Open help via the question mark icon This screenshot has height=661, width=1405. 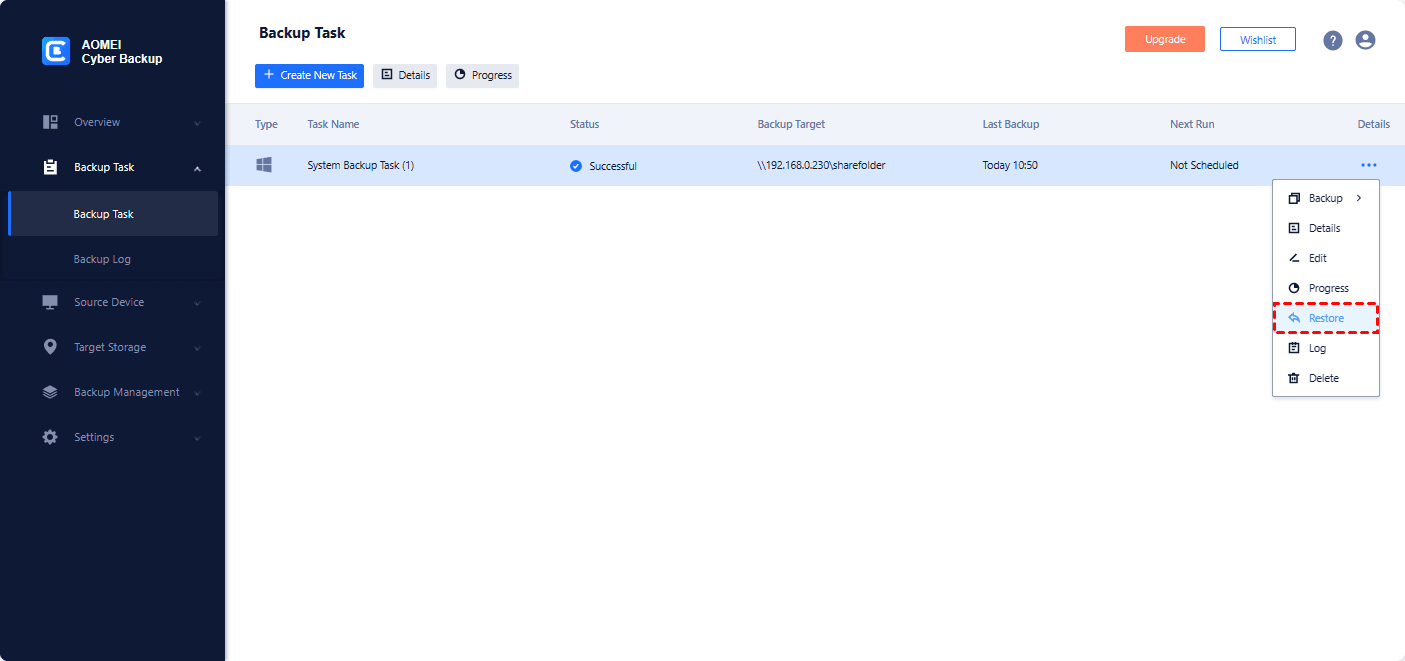click(1332, 40)
